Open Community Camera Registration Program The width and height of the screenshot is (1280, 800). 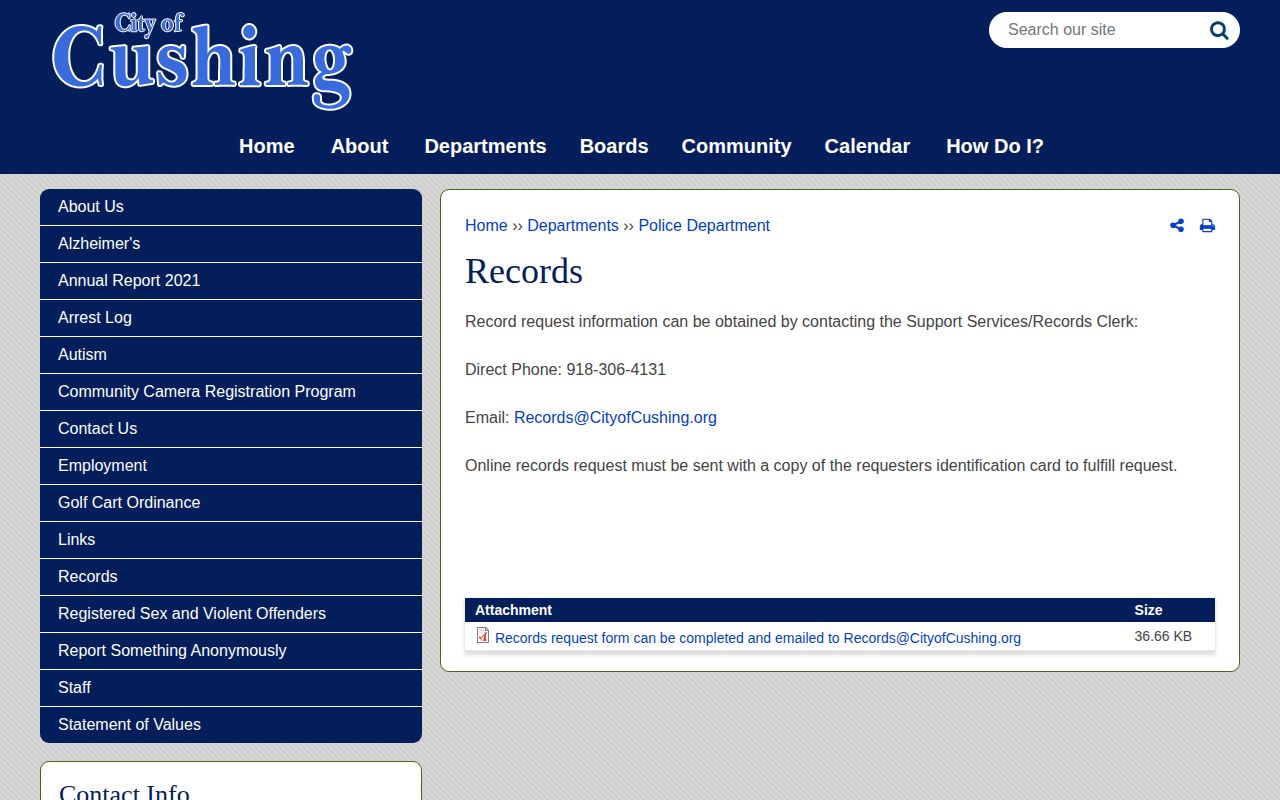pos(231,392)
